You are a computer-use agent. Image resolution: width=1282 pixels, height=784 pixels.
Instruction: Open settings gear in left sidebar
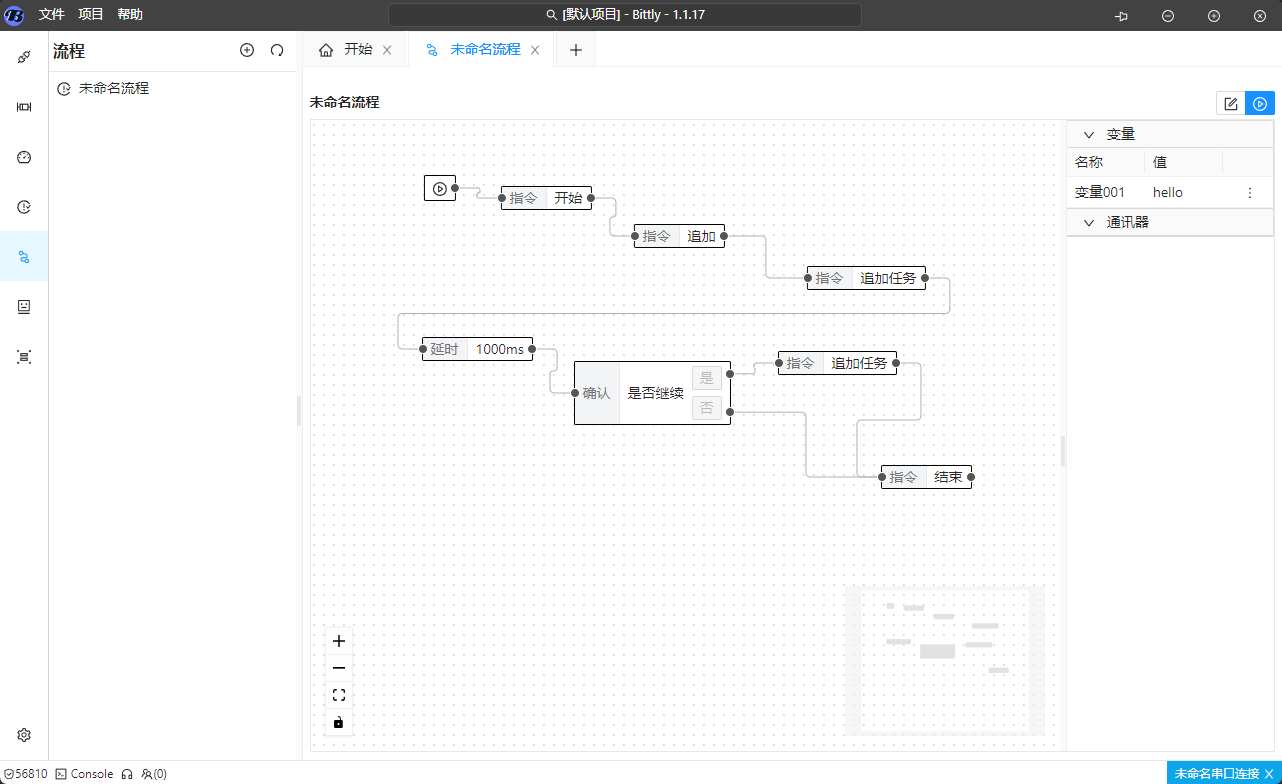(x=24, y=735)
